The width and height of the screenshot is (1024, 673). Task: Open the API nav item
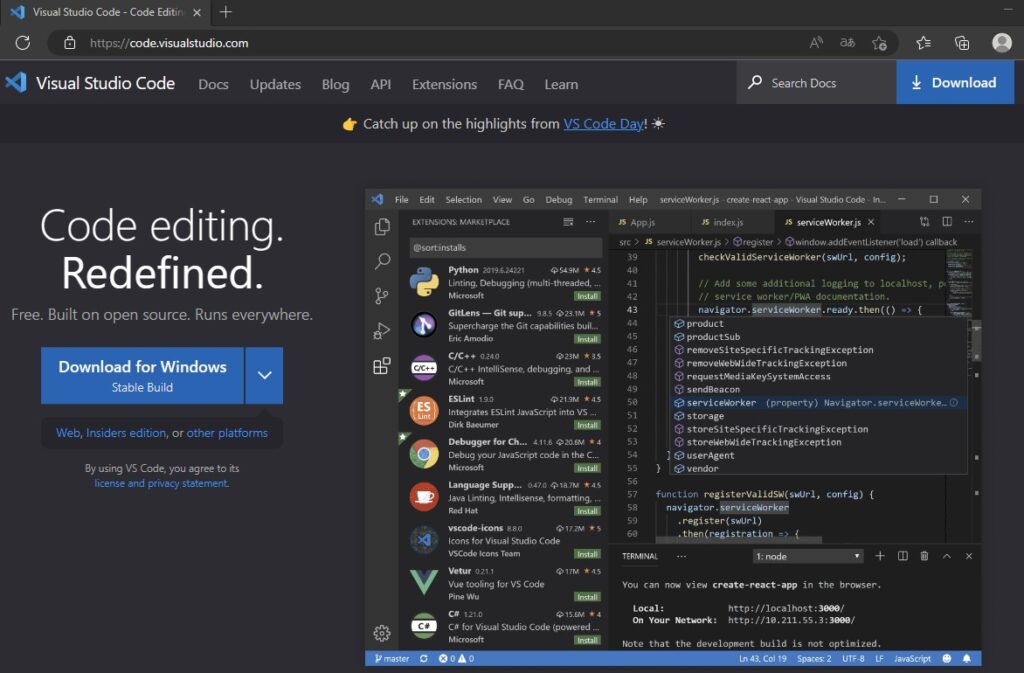coord(381,84)
